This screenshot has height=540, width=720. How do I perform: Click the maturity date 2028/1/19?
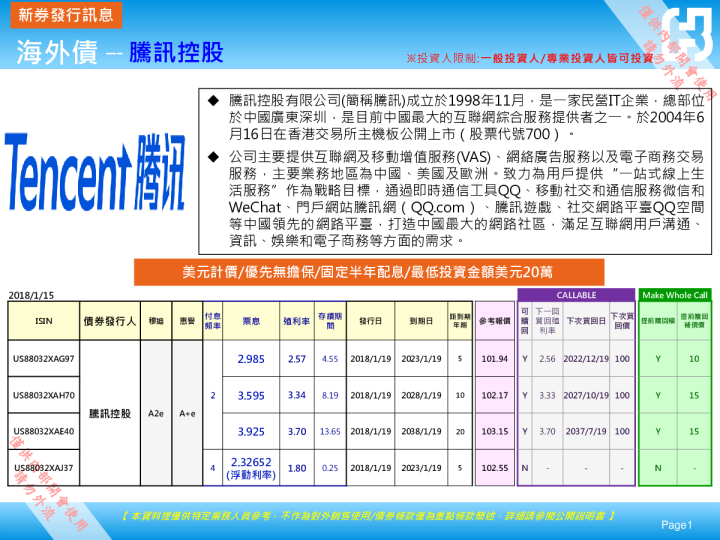click(421, 395)
